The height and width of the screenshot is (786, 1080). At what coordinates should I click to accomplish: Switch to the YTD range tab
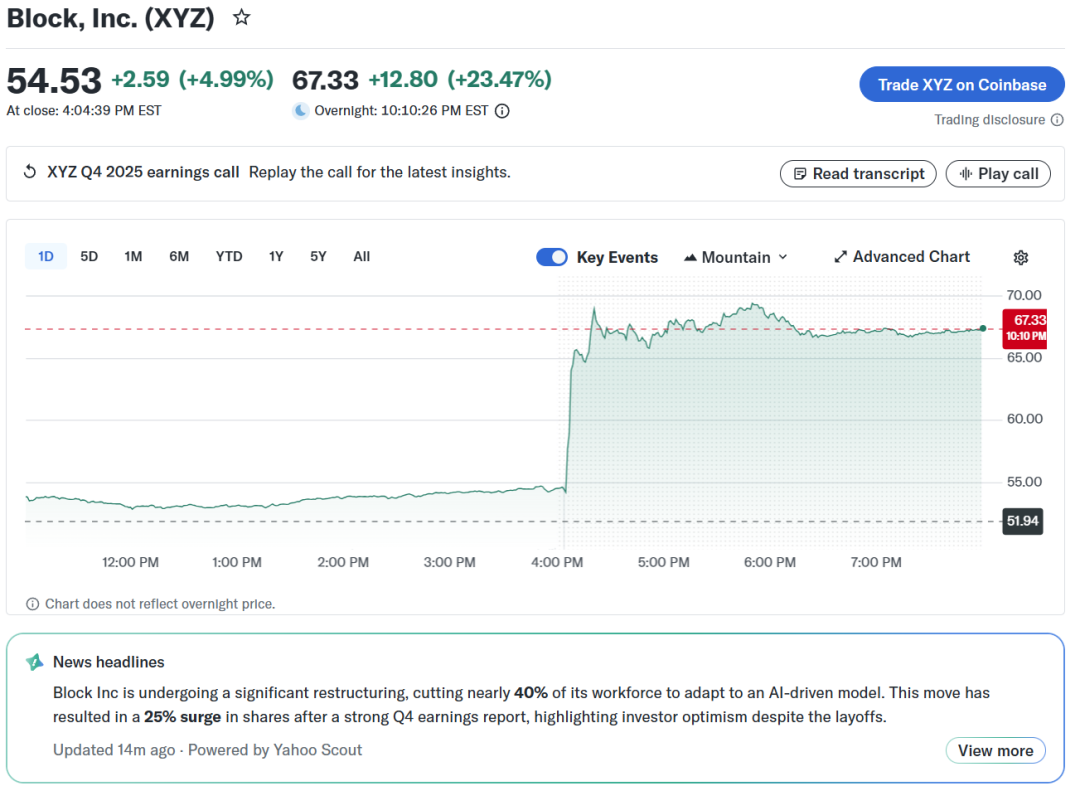point(229,257)
